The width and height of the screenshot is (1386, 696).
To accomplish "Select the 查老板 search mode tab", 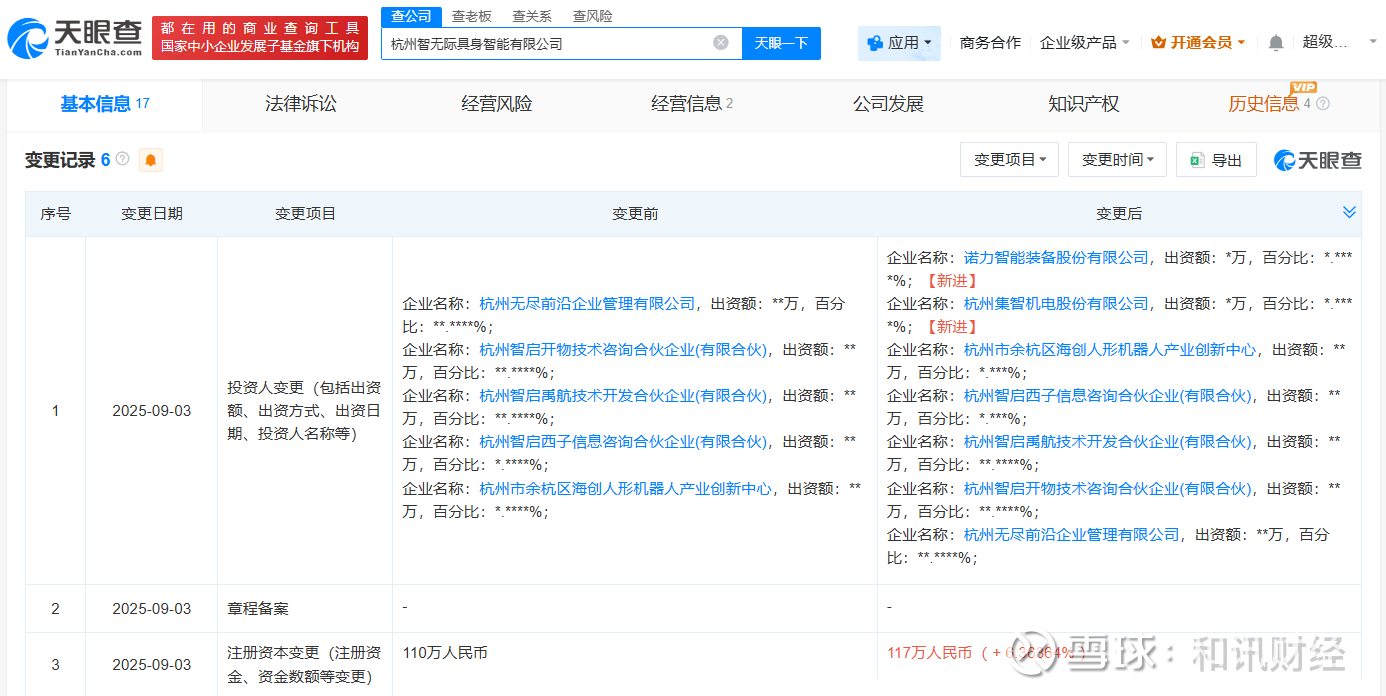I will pyautogui.click(x=471, y=16).
